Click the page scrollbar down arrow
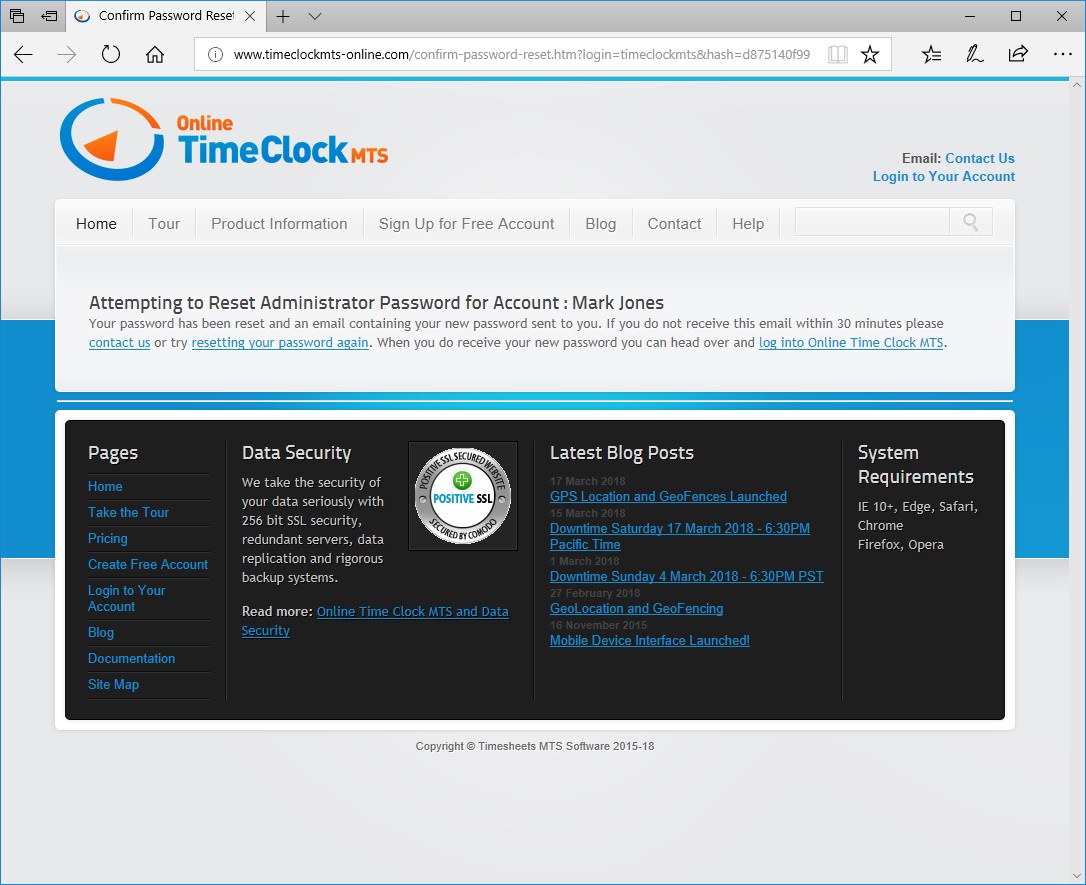Viewport: 1086px width, 885px height. point(1076,876)
